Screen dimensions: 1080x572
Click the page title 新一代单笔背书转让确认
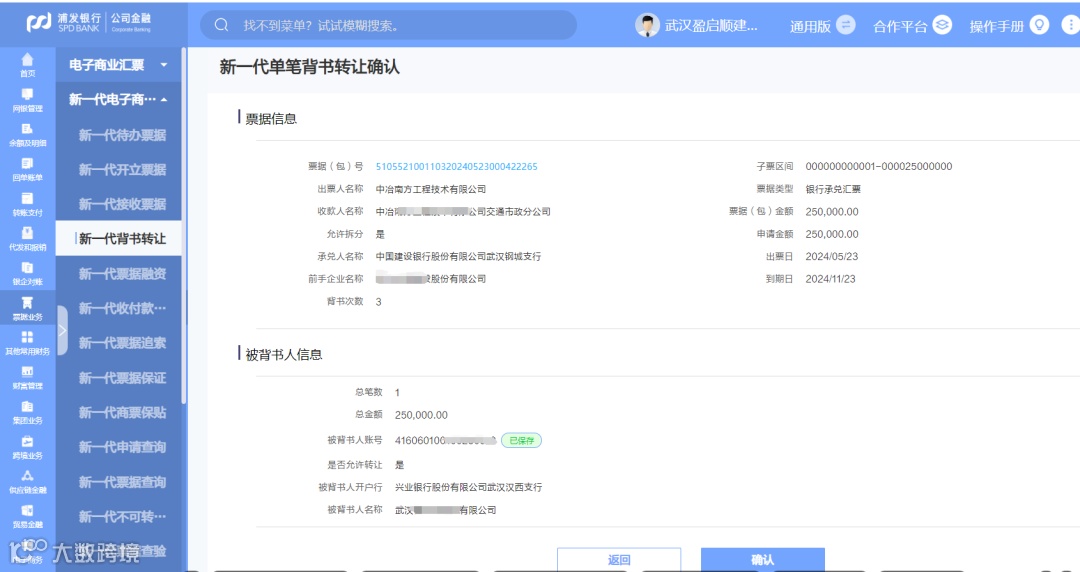click(309, 67)
